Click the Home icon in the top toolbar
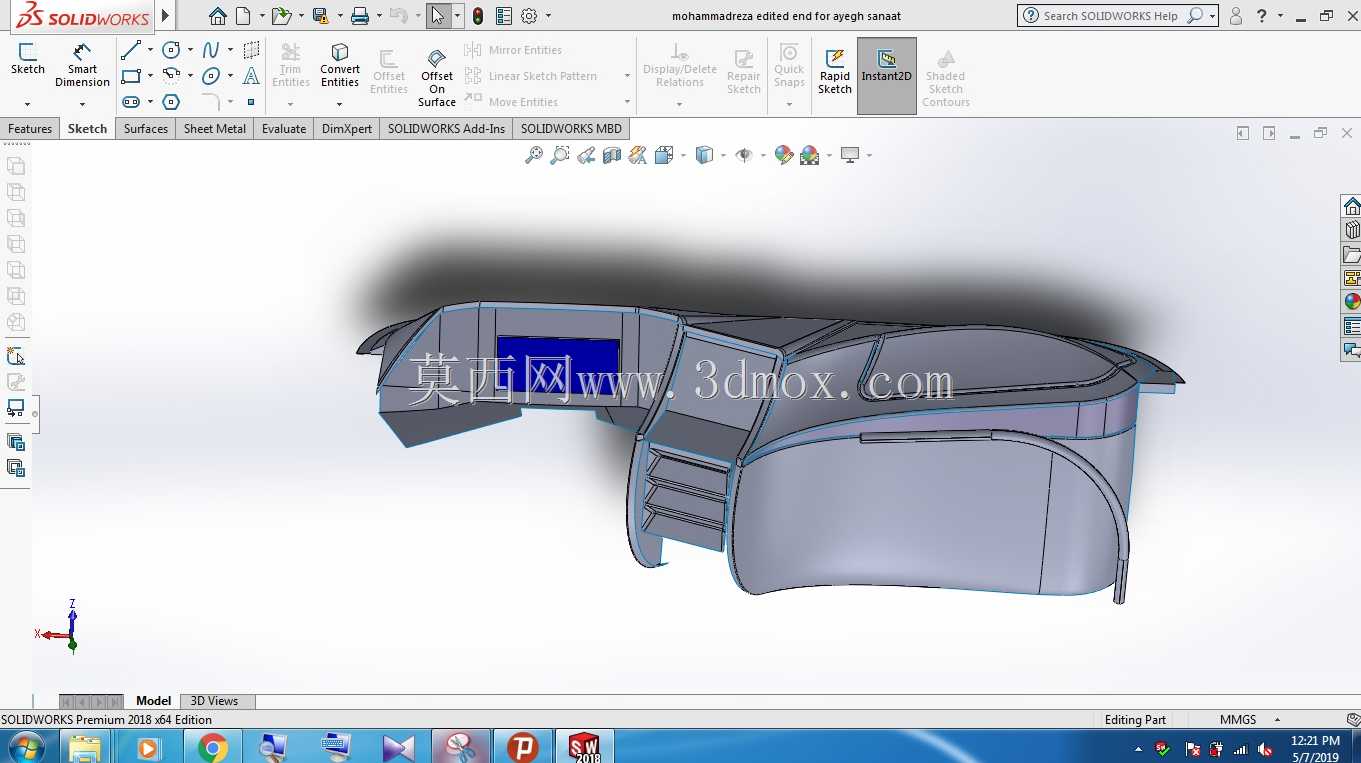 pyautogui.click(x=218, y=16)
